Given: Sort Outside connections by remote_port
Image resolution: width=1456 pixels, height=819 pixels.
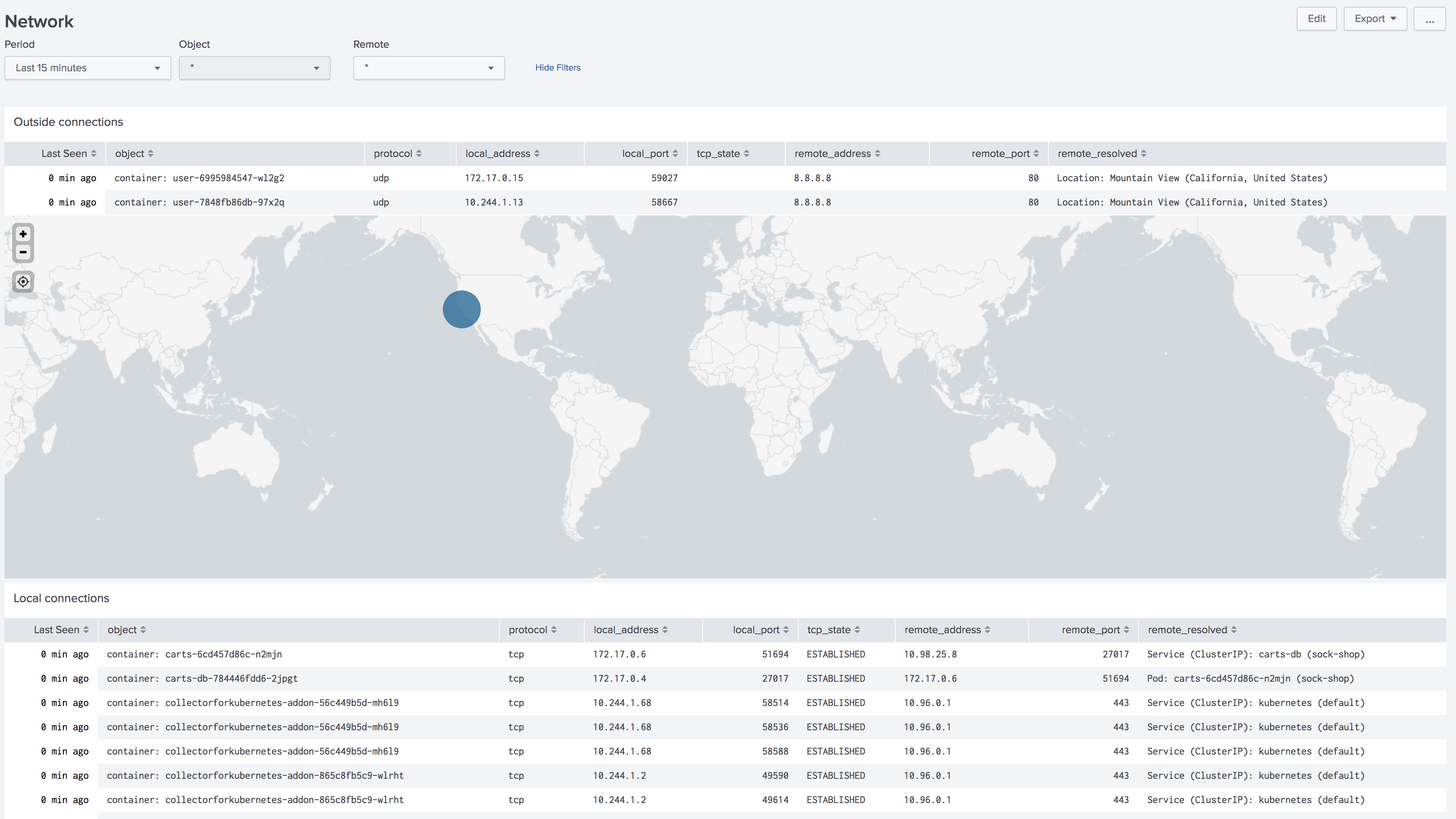Looking at the screenshot, I should (x=1005, y=154).
